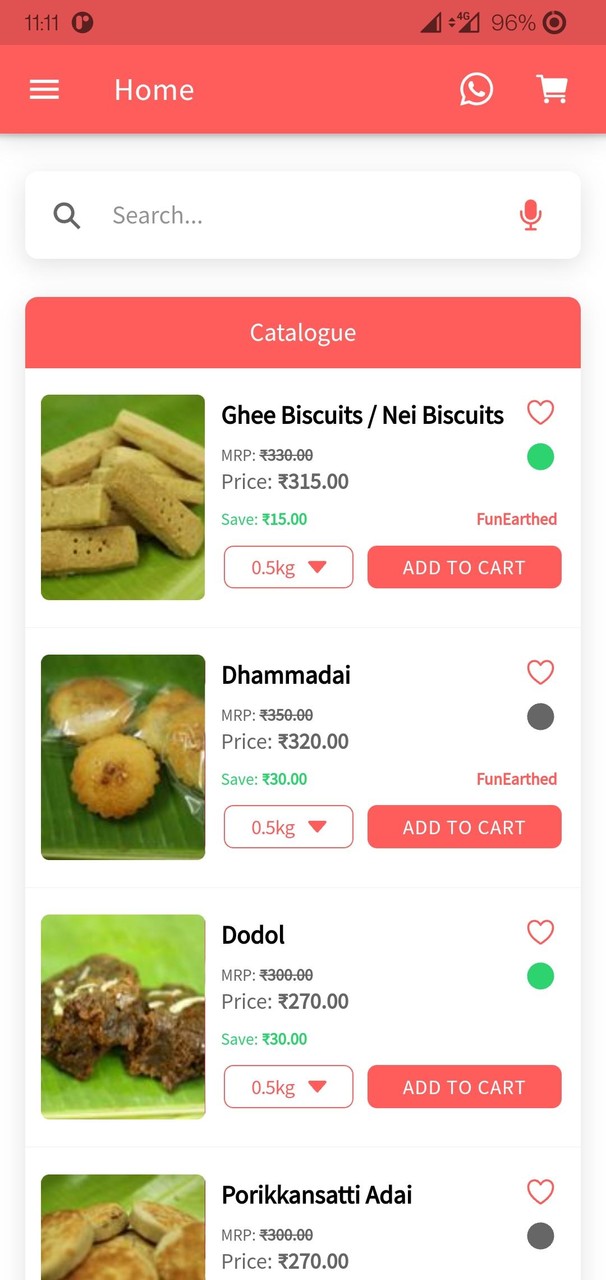Start a voice search with the microphone
Viewport: 606px width, 1280px height.
[530, 215]
